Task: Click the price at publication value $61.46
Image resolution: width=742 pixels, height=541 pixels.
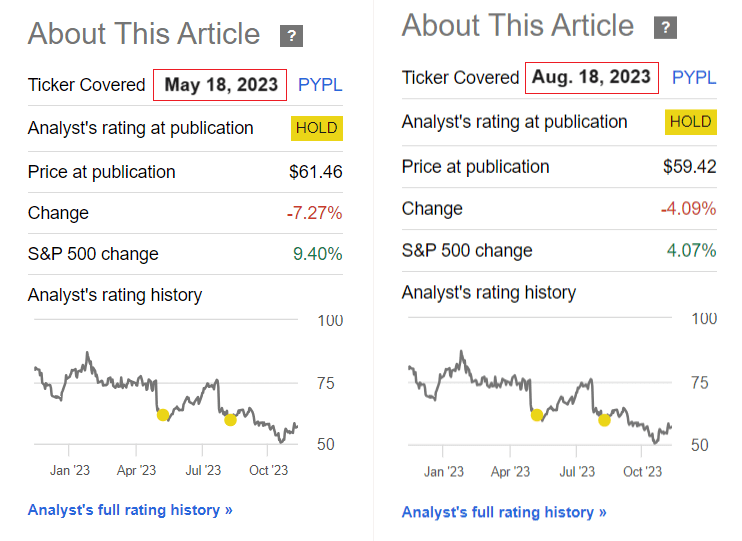Action: [x=316, y=172]
